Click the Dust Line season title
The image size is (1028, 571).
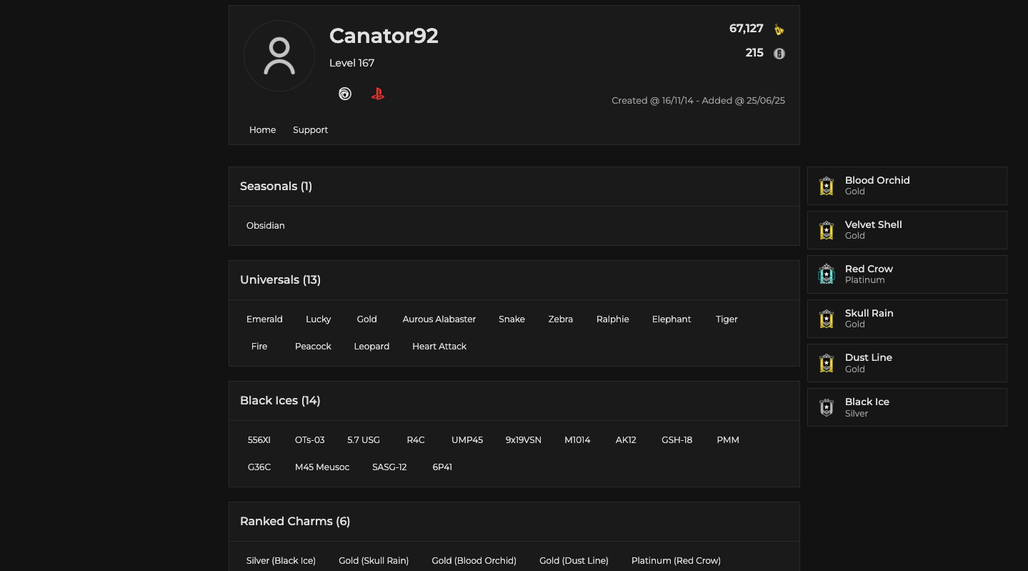[x=868, y=358]
